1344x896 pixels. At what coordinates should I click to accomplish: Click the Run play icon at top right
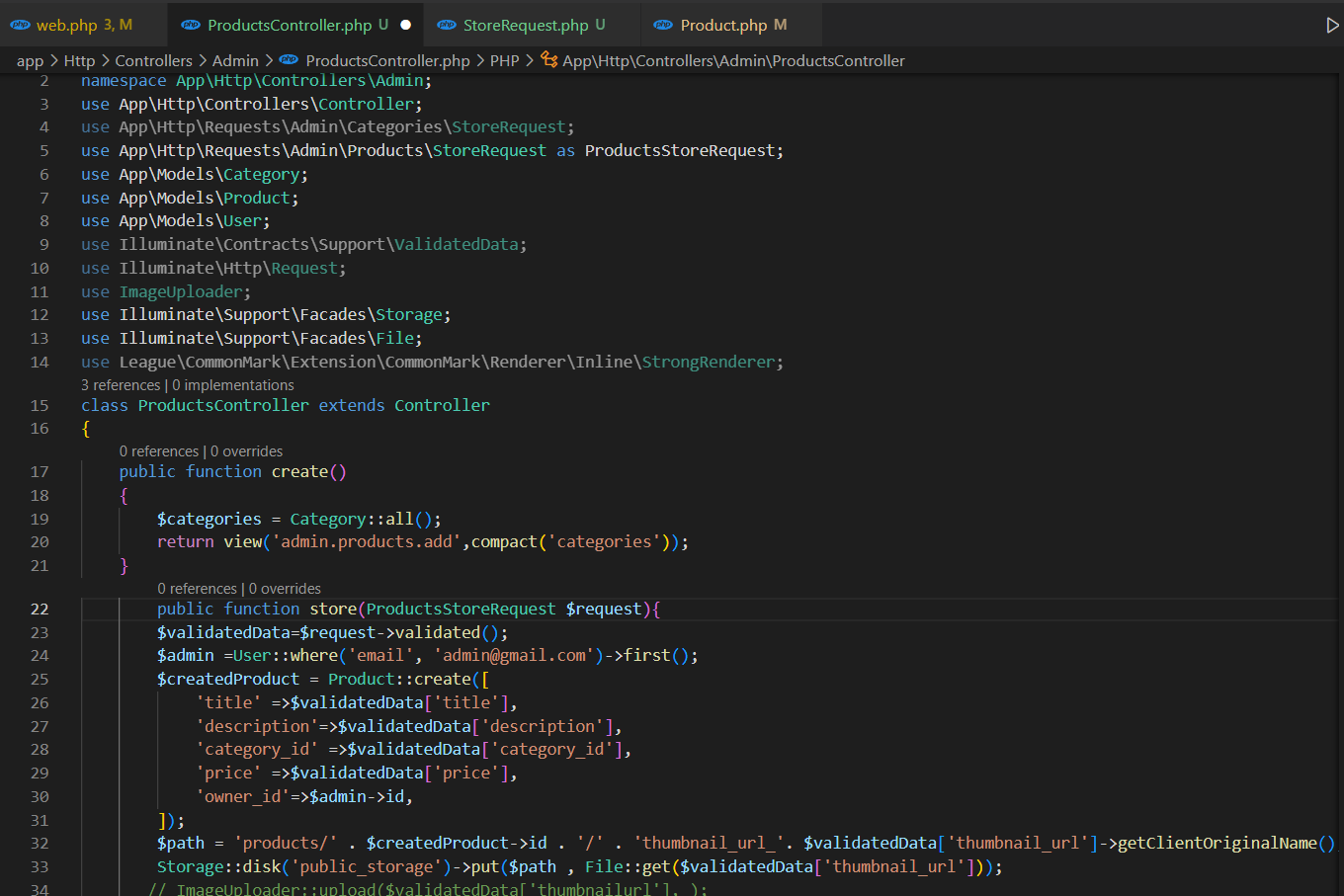1332,25
